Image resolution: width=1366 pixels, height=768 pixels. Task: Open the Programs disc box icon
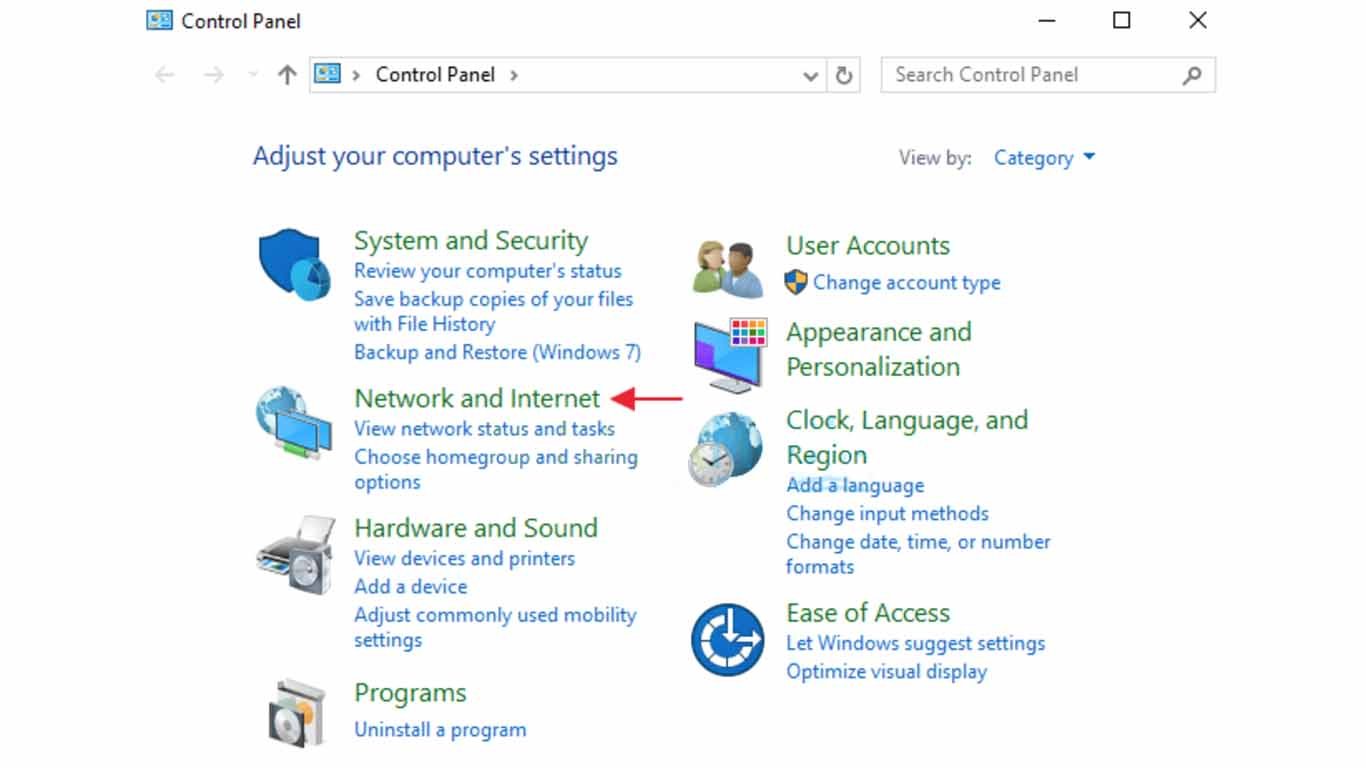[298, 713]
